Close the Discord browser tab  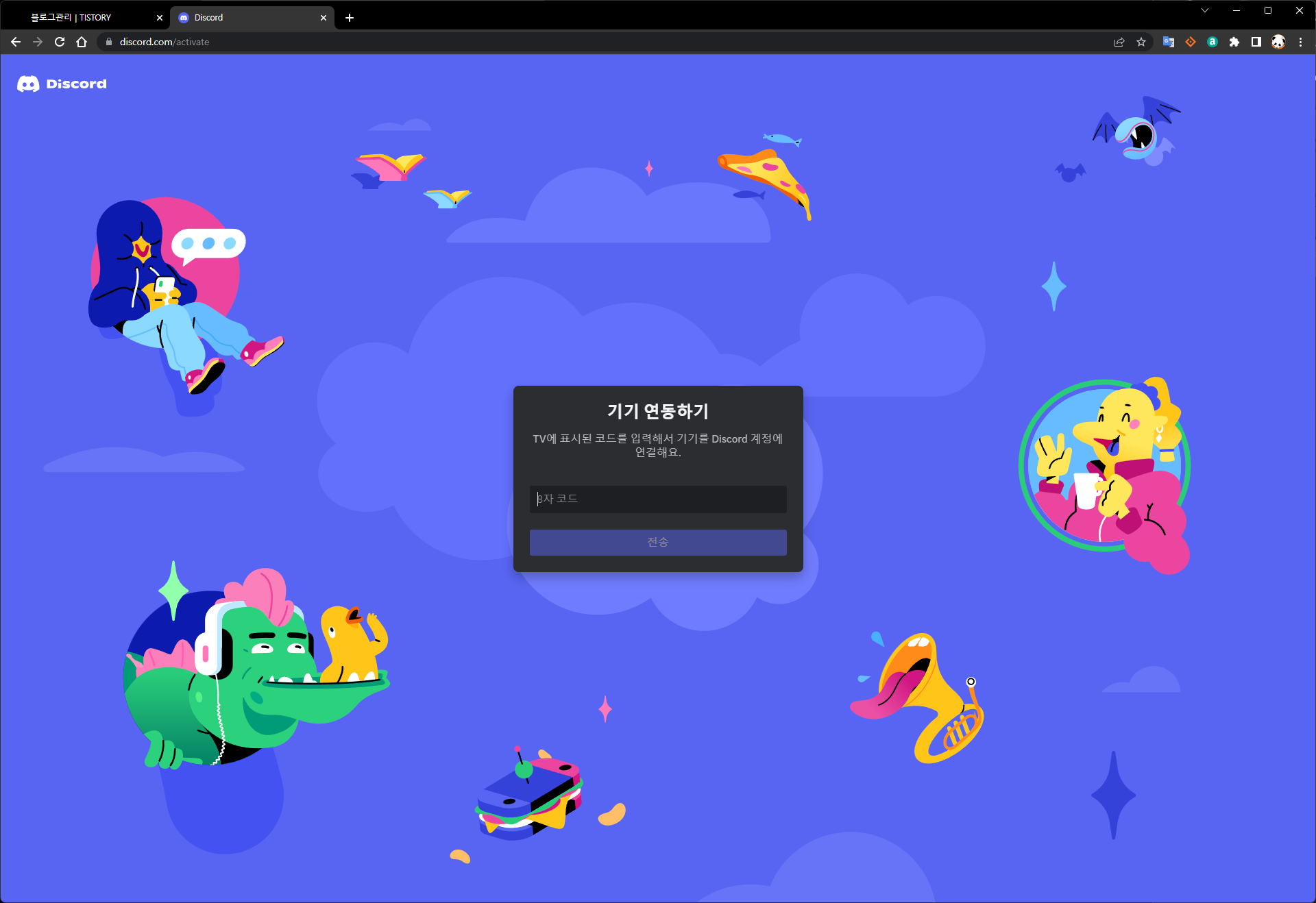[324, 18]
